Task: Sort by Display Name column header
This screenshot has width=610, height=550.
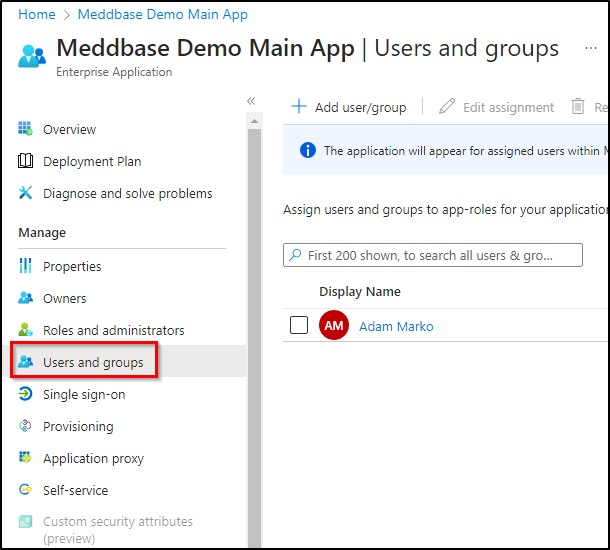Action: pyautogui.click(x=360, y=291)
